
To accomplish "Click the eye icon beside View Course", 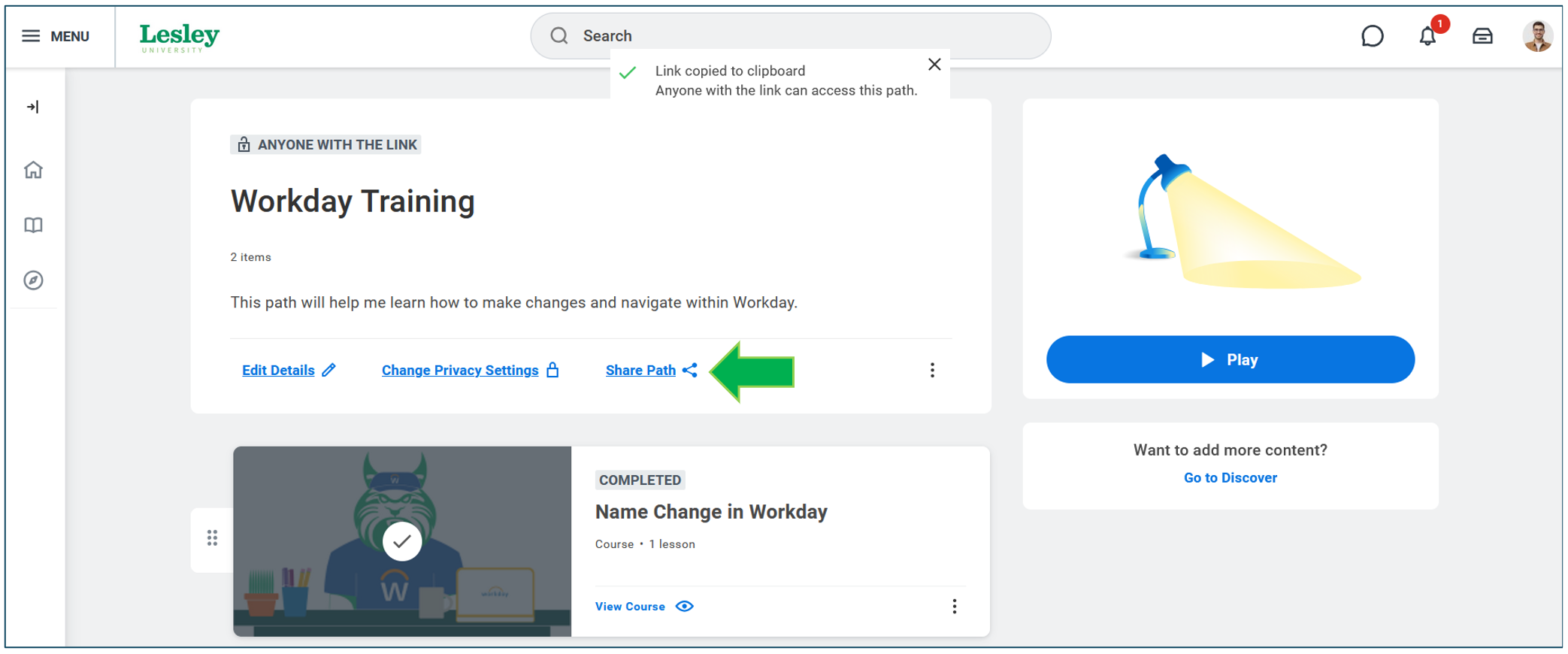I will point(684,607).
